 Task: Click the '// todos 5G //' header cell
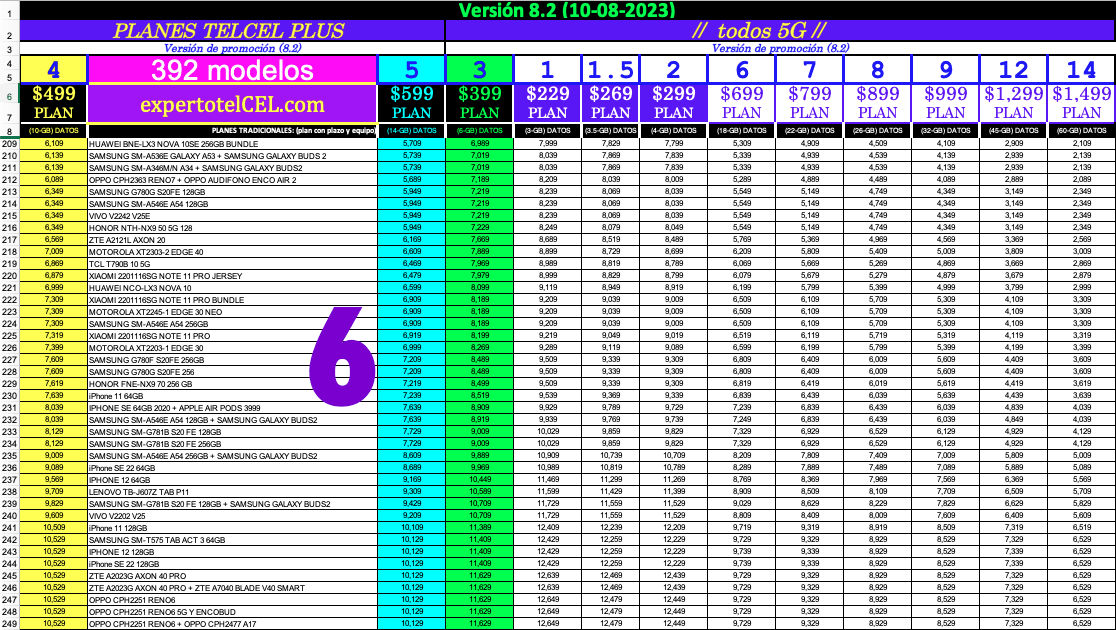click(780, 31)
